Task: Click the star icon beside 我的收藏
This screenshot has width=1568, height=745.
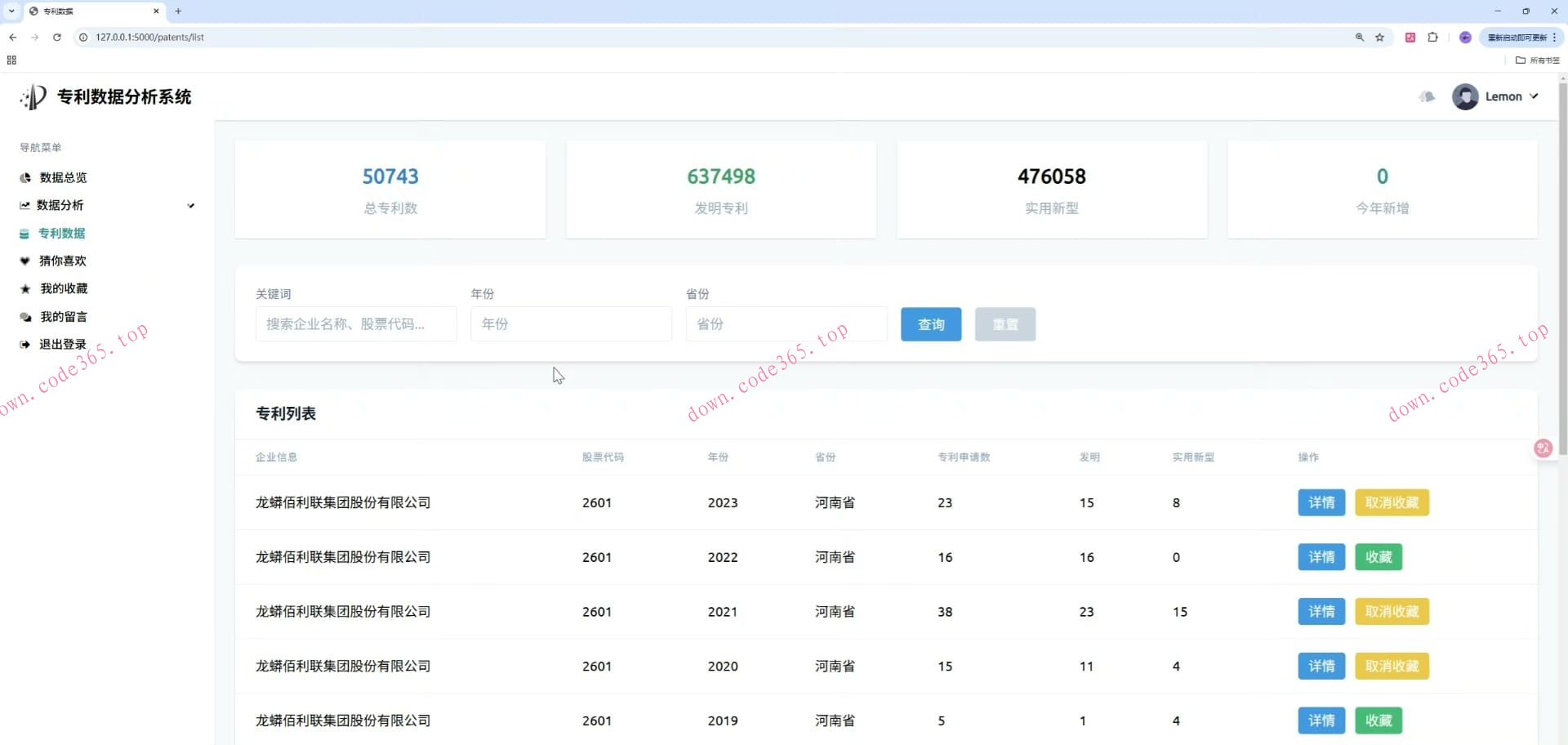Action: (x=25, y=289)
